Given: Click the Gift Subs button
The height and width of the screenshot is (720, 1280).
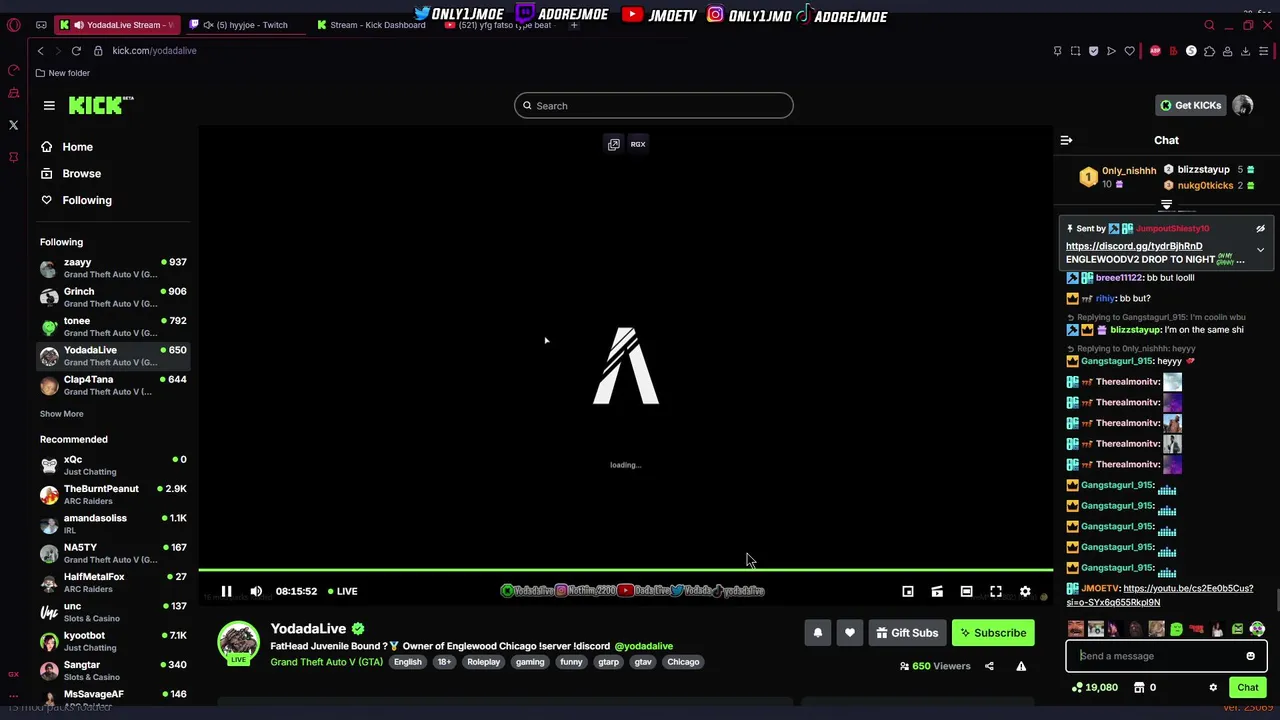Looking at the screenshot, I should tap(907, 633).
